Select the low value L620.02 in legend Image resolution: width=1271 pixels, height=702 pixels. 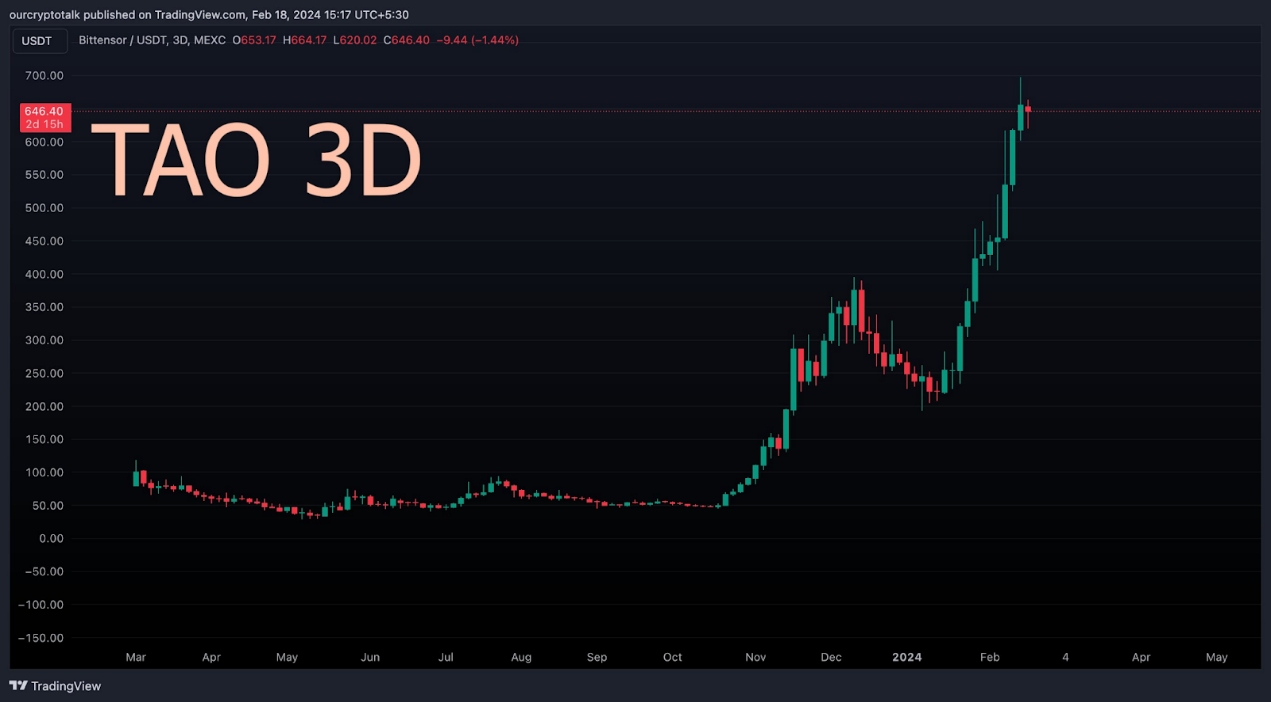[x=356, y=41]
